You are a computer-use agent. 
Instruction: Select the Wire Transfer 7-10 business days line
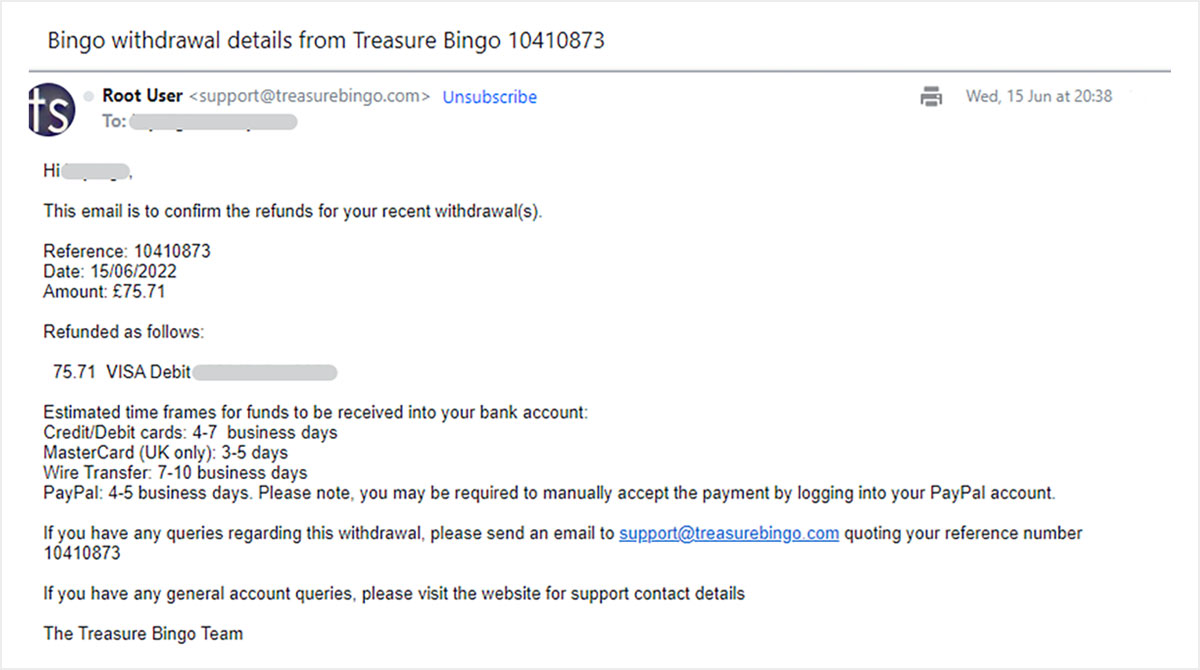pos(175,473)
